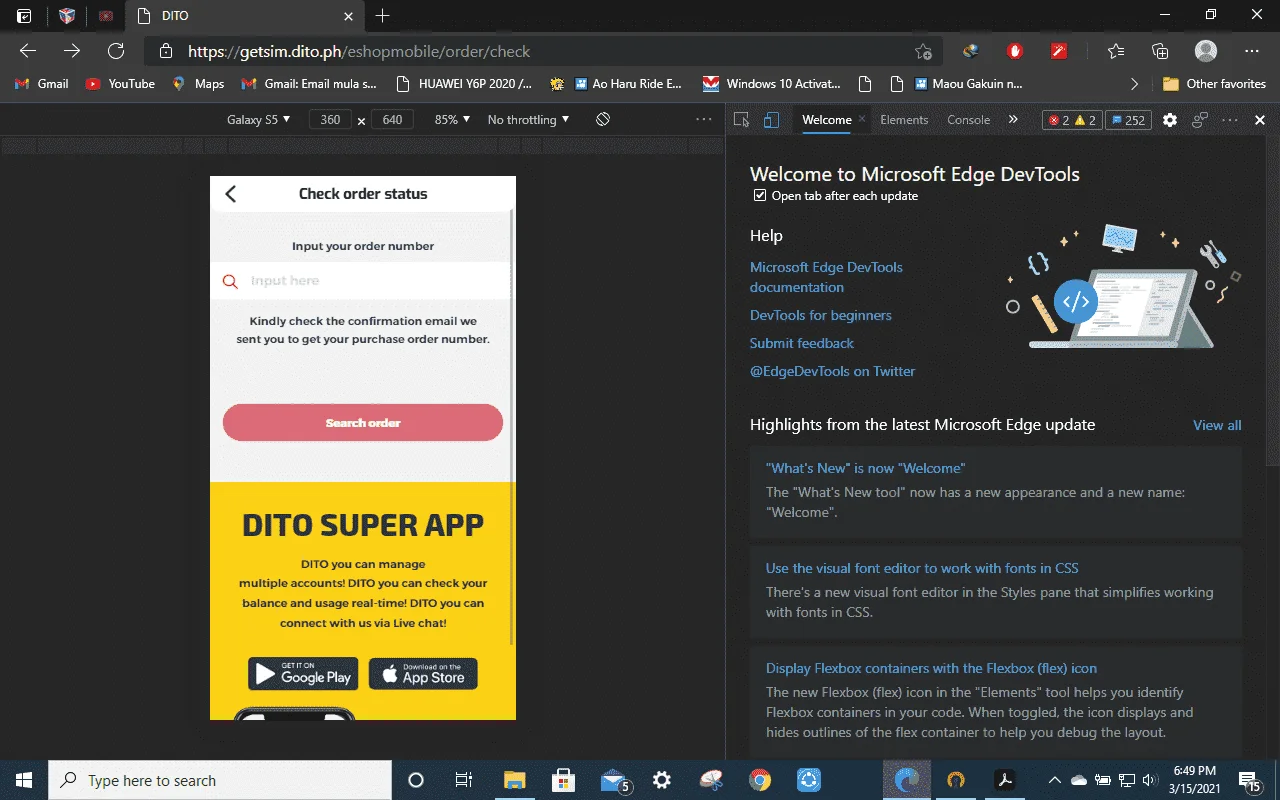Click the inspect element picker icon
The width and height of the screenshot is (1280, 800).
click(x=741, y=120)
